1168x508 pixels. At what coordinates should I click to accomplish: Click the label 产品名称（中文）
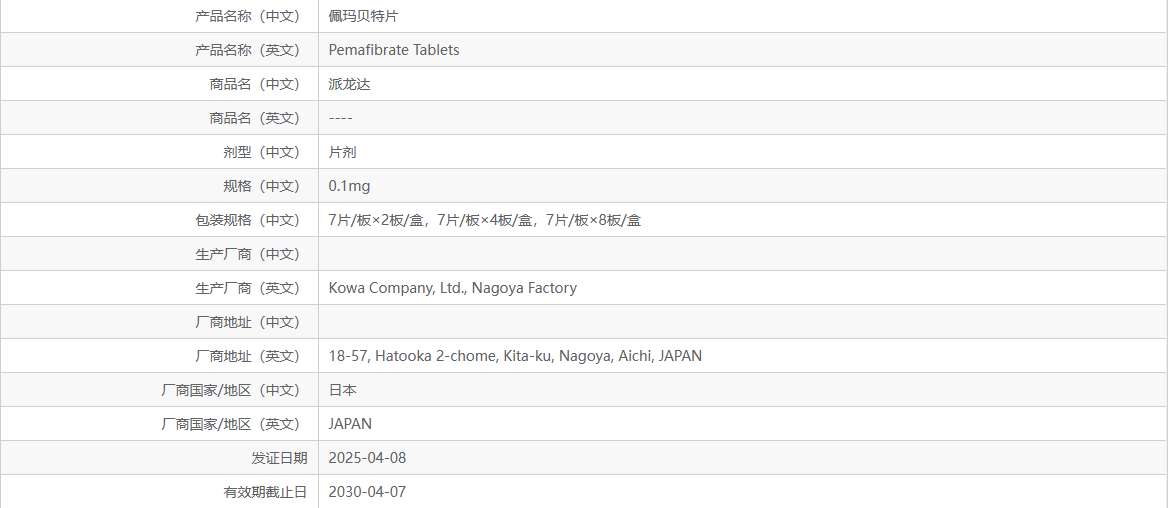click(x=247, y=16)
